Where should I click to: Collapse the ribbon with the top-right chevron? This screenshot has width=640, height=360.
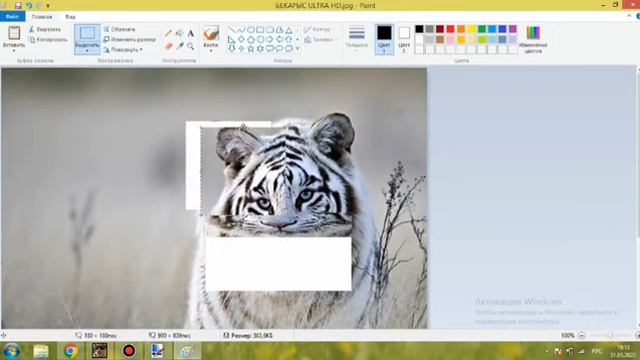coord(629,16)
